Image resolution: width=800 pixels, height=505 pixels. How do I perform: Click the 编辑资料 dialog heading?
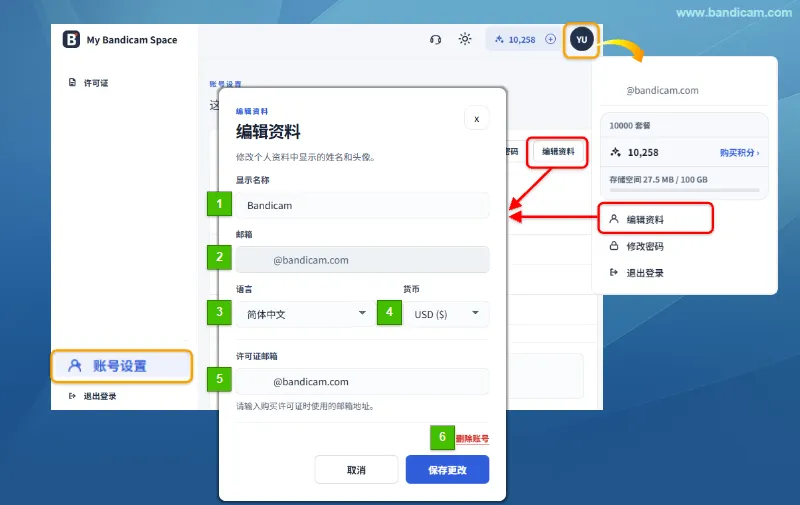(268, 132)
